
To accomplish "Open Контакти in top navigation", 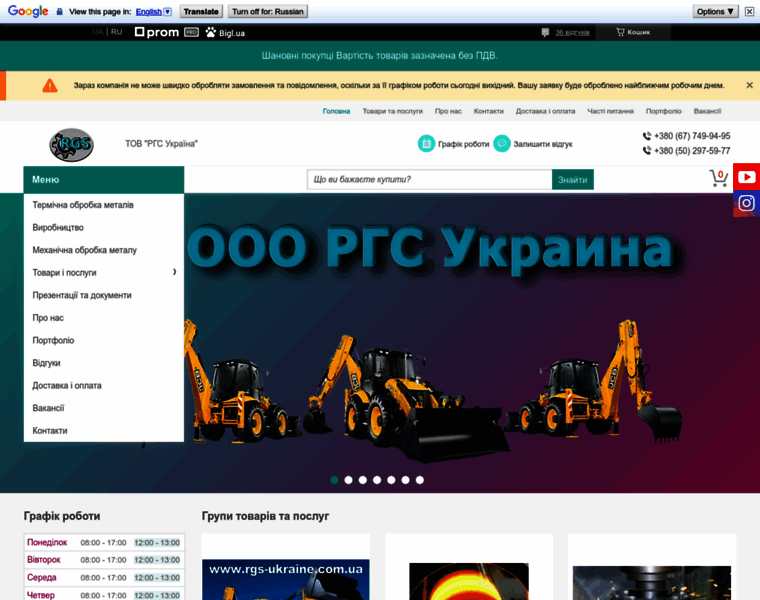I will click(489, 111).
